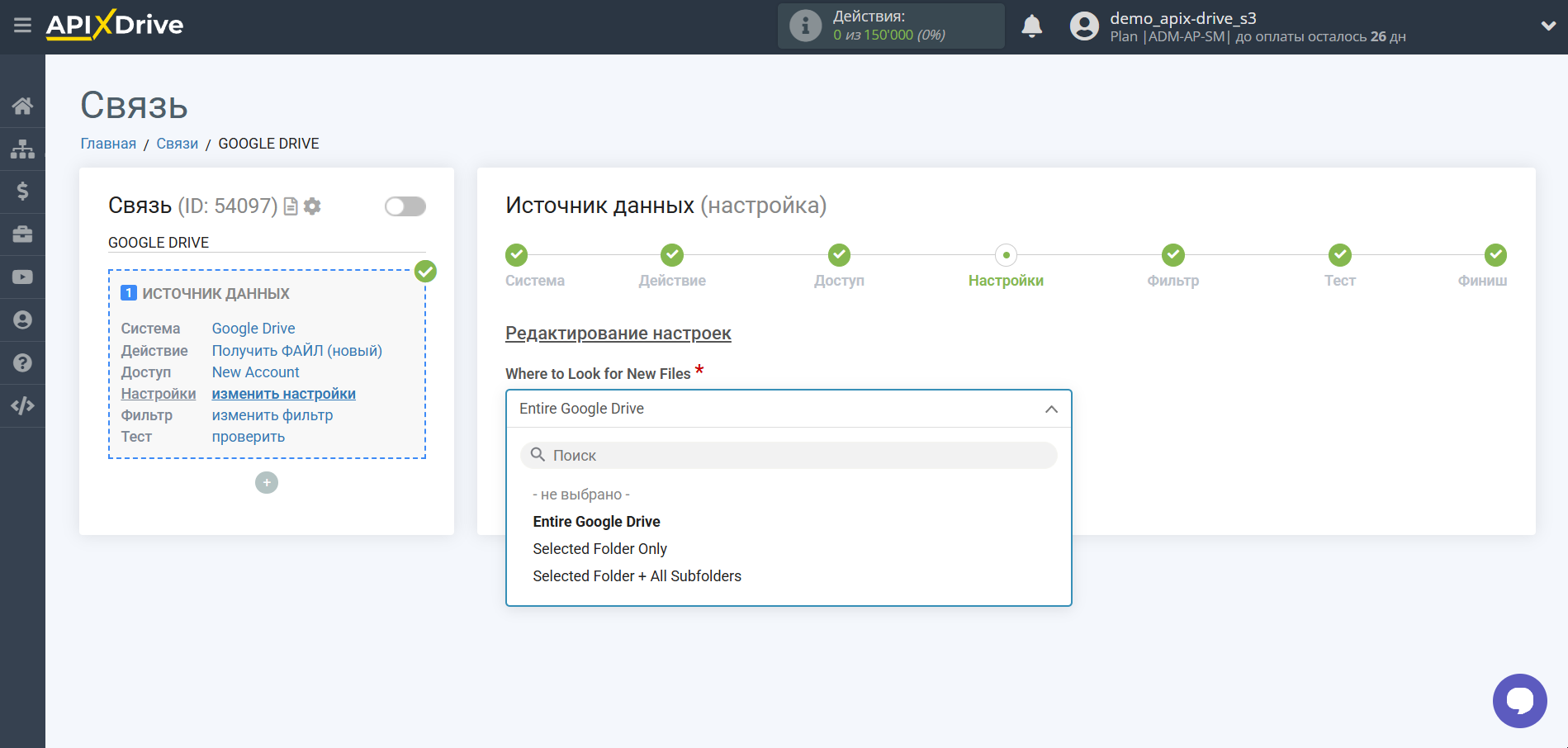
Task: Open the notifications bell
Action: point(1031,26)
